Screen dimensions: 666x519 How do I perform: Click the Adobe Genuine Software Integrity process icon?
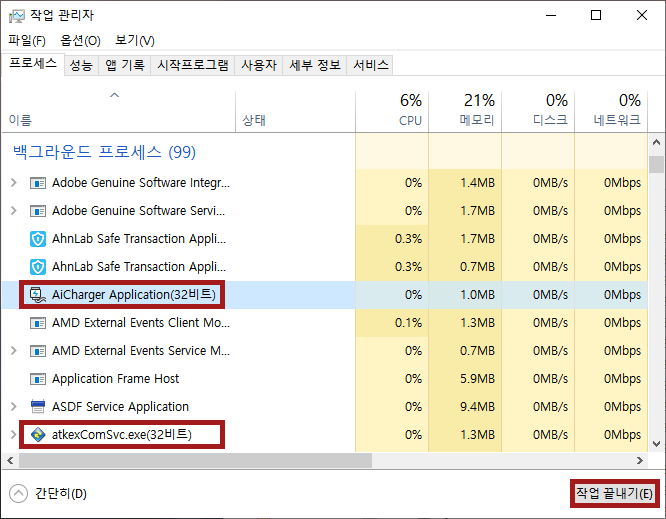[38, 183]
